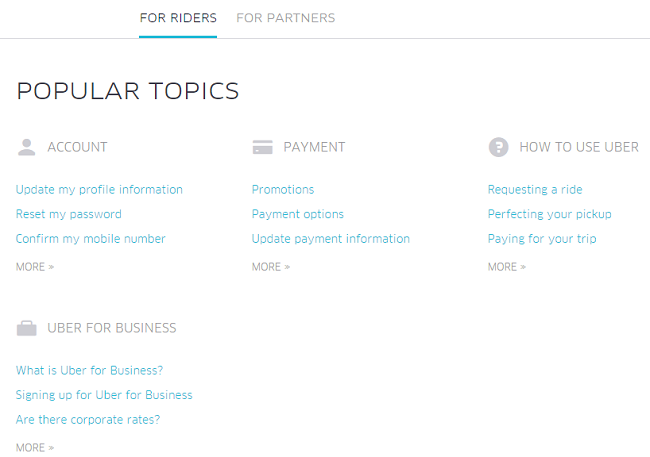
Task: Switch to the For Partners tab
Action: click(286, 18)
